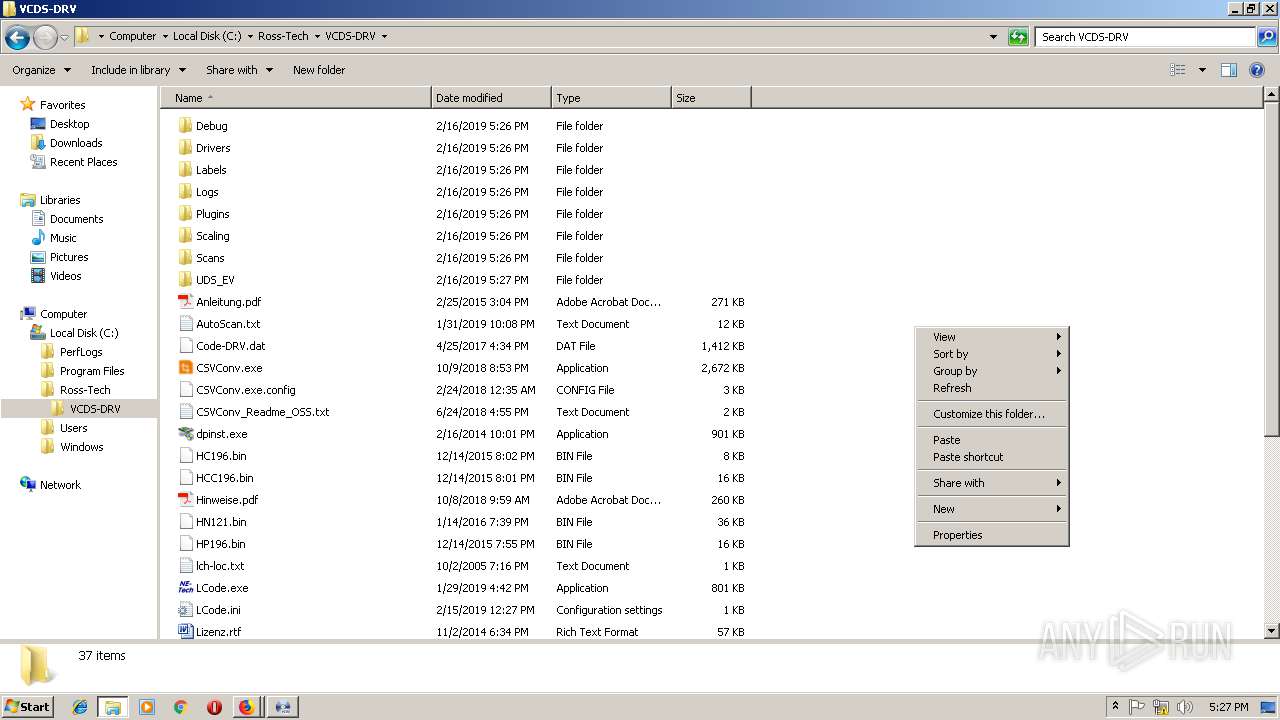This screenshot has height=720, width=1280.
Task: Click the search magnifier icon
Action: 1266,37
